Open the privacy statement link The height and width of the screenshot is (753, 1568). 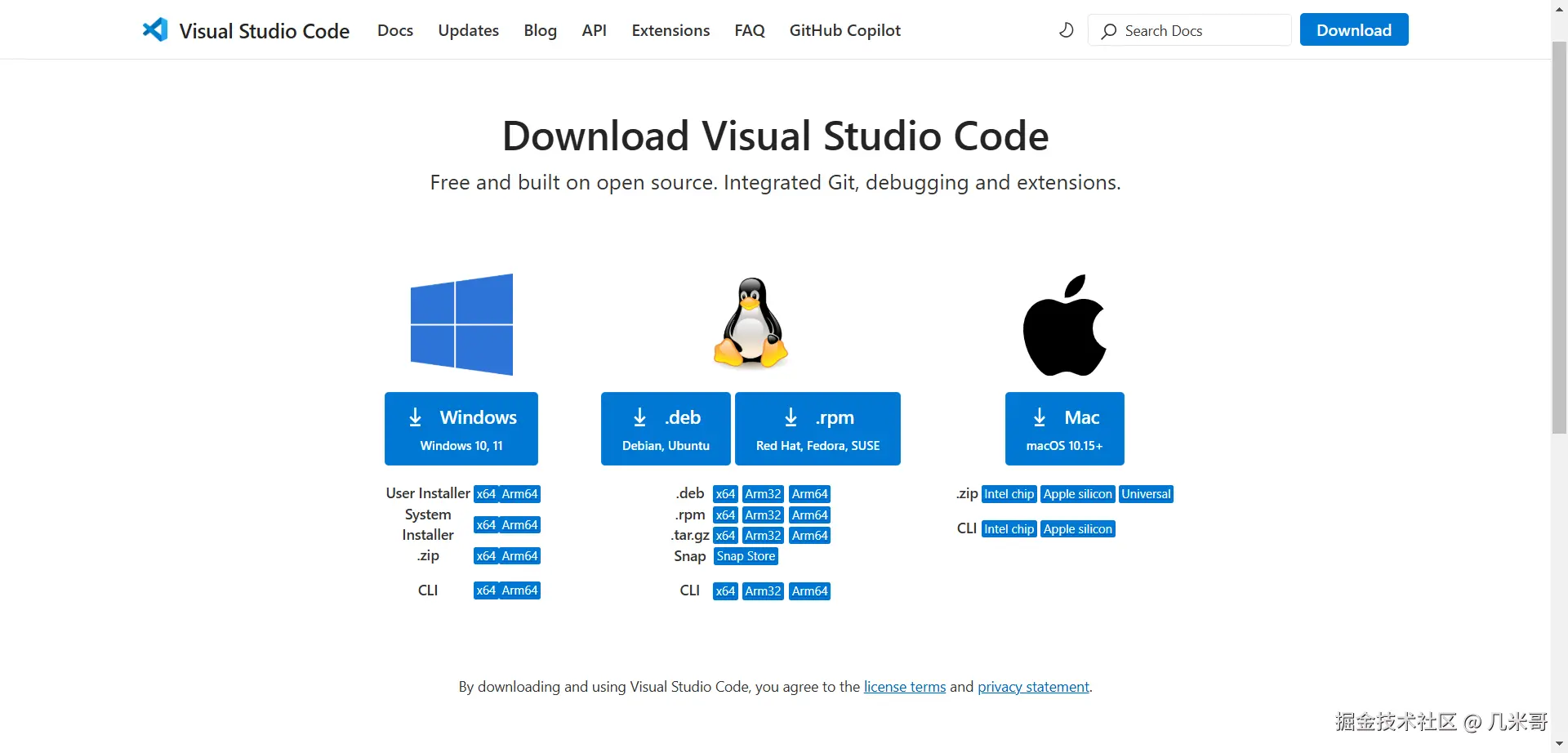(1033, 687)
